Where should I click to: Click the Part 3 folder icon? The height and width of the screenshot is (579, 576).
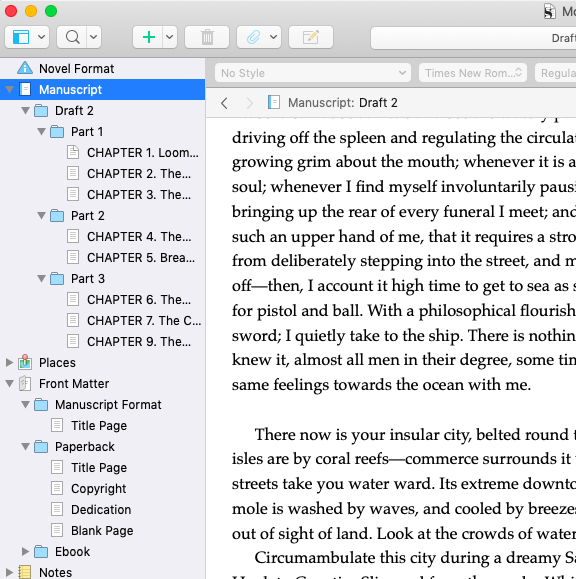57,278
